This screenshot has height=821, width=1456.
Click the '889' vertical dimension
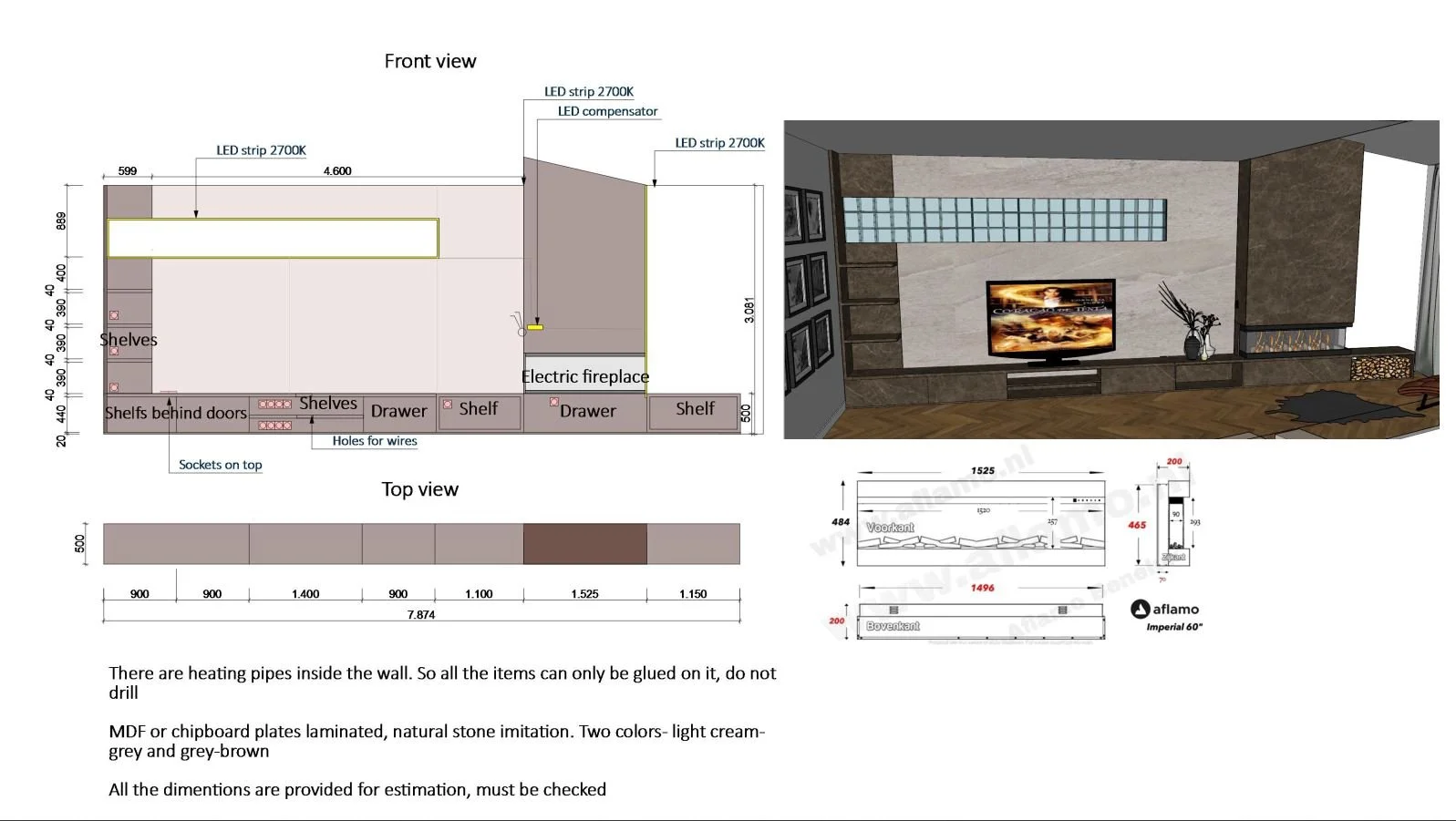pyautogui.click(x=61, y=221)
